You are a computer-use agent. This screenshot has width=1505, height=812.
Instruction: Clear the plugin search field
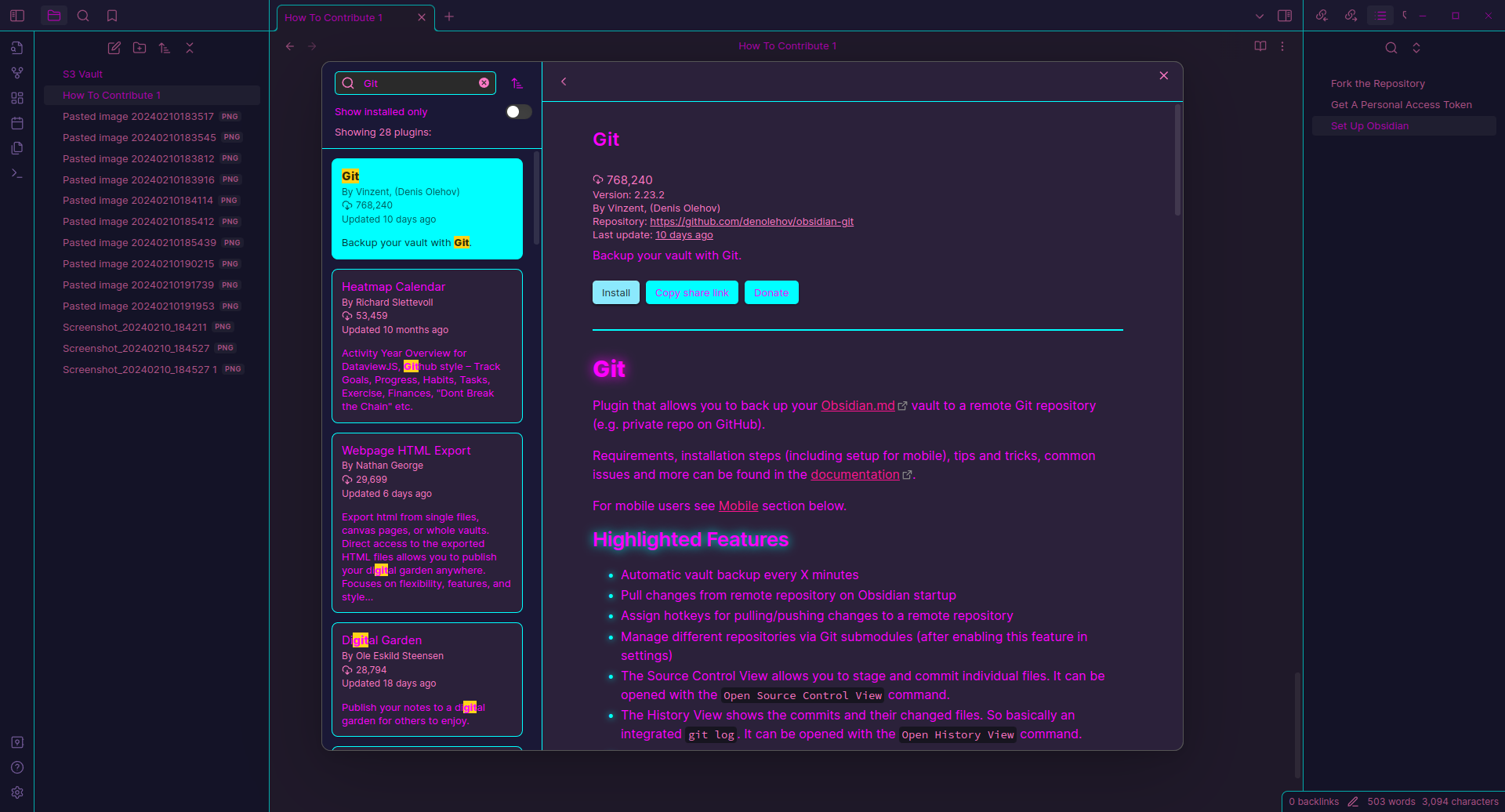click(484, 83)
